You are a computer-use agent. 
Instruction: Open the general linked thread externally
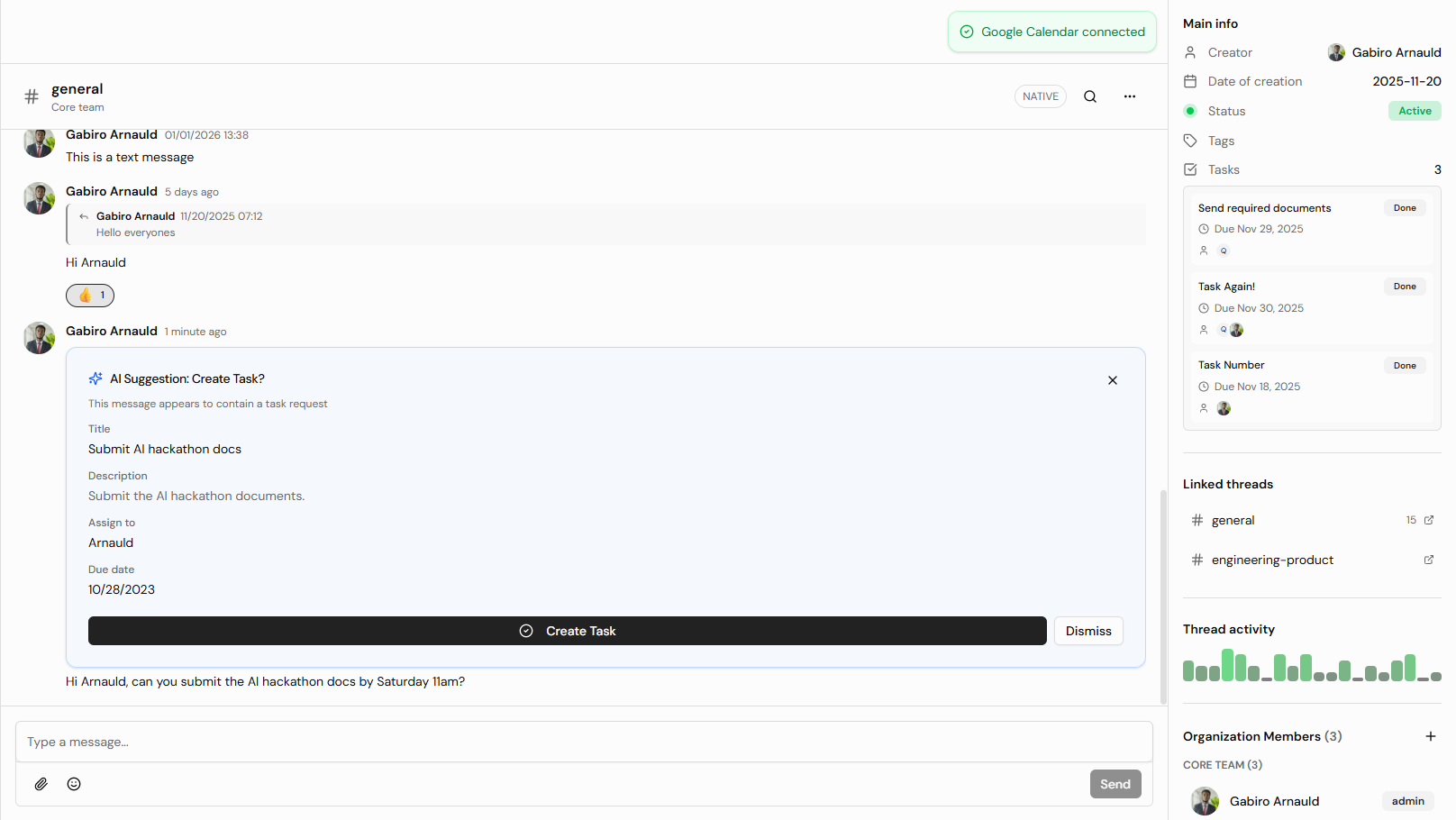click(1429, 520)
